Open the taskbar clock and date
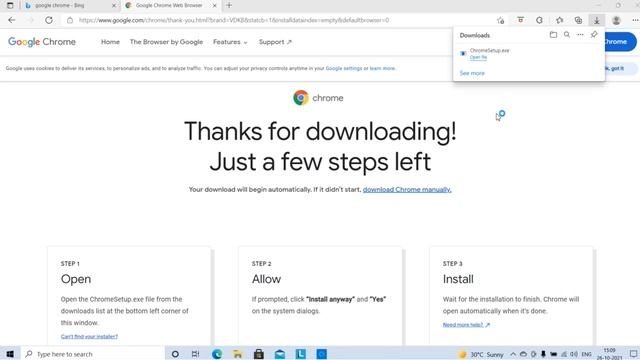The height and width of the screenshot is (360, 640). coord(609,354)
